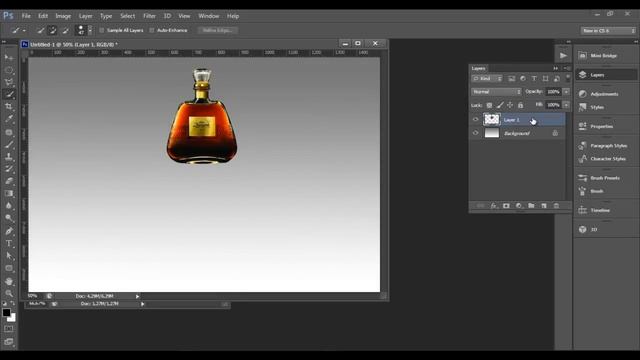Image resolution: width=640 pixels, height=360 pixels.
Task: Swap foreground and background colors
Action: click(13, 303)
